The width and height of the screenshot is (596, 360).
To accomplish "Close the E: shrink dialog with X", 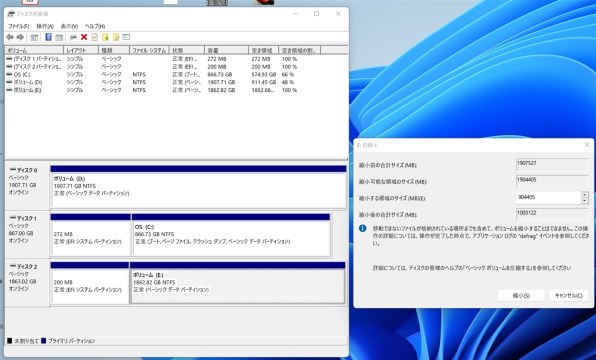I will [586, 145].
